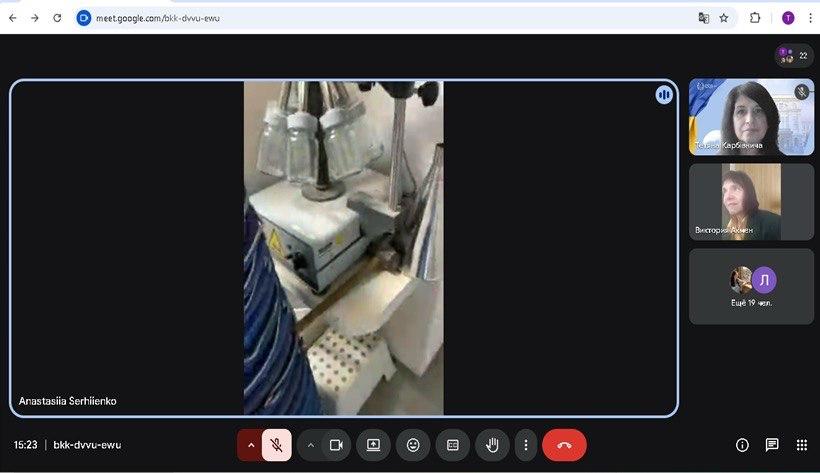Turn on captions
This screenshot has height=473, width=820.
tap(452, 445)
